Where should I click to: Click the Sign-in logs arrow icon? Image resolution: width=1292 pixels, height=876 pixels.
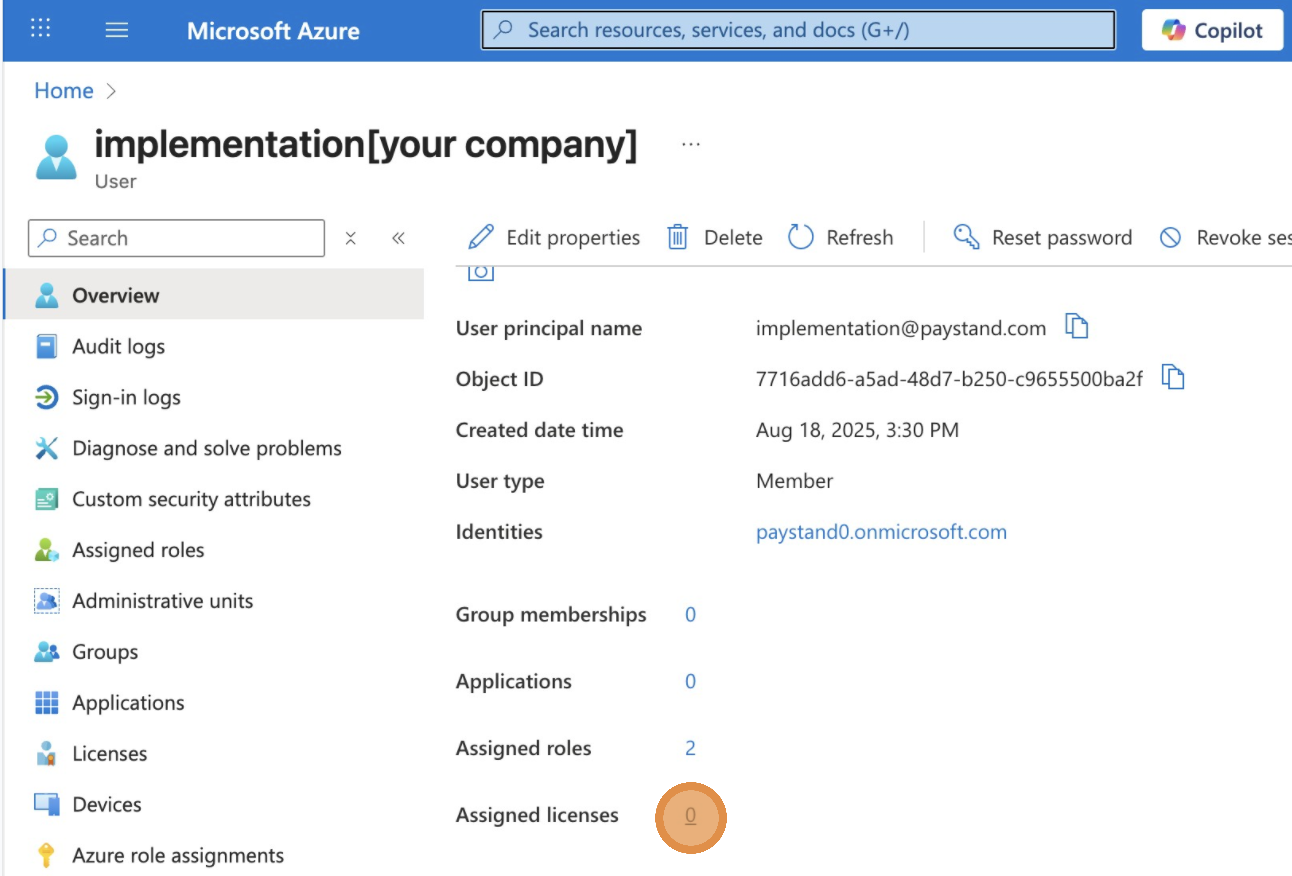point(46,398)
